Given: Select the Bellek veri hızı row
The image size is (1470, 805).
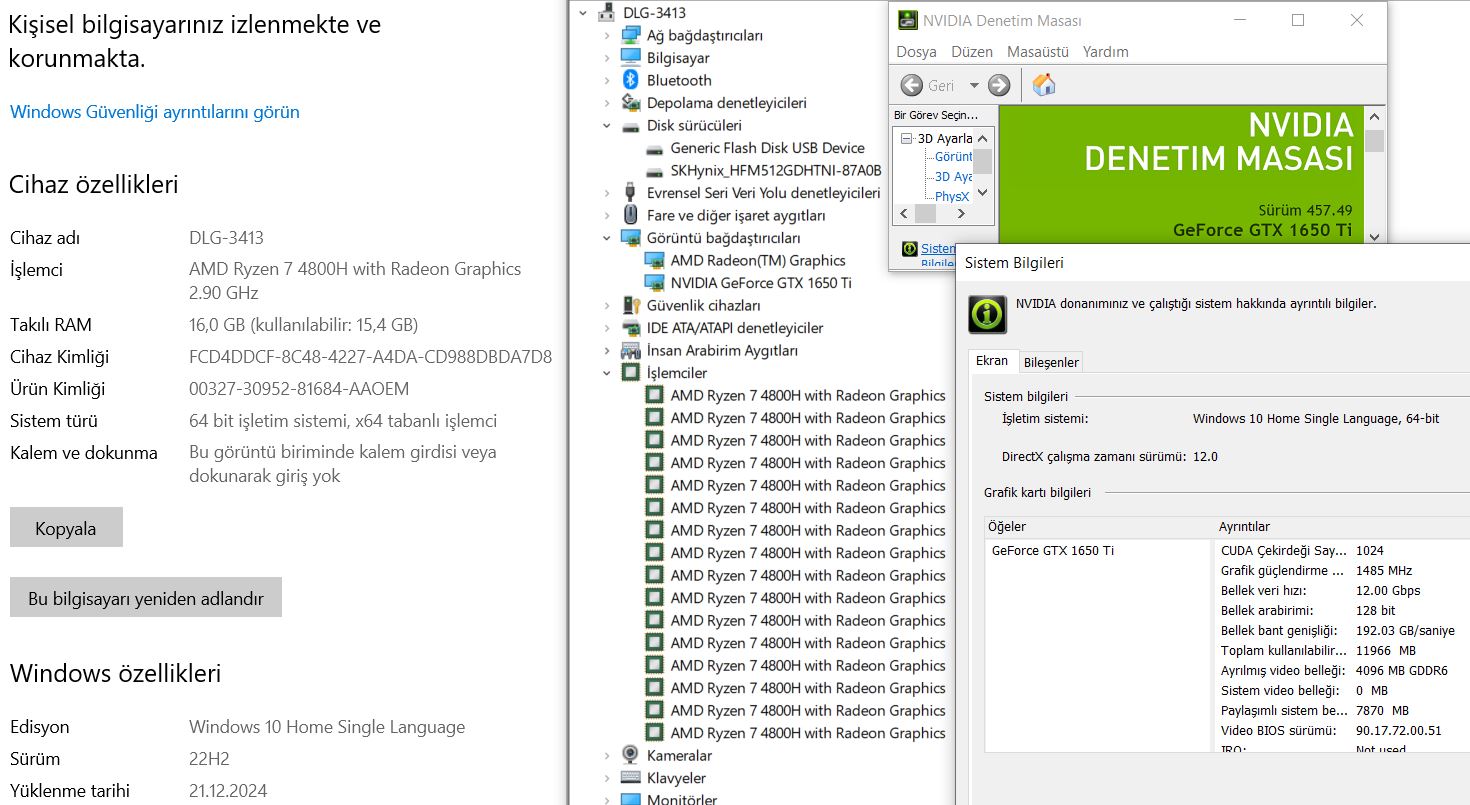Looking at the screenshot, I should 1344,591.
